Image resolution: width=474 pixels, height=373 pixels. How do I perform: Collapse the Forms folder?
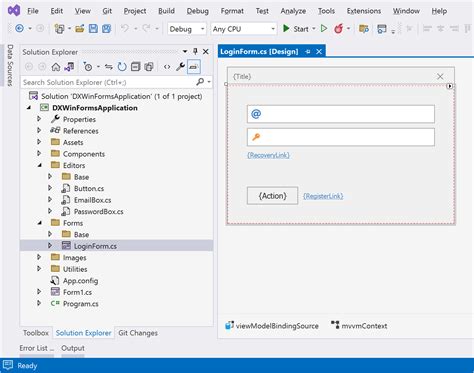40,223
